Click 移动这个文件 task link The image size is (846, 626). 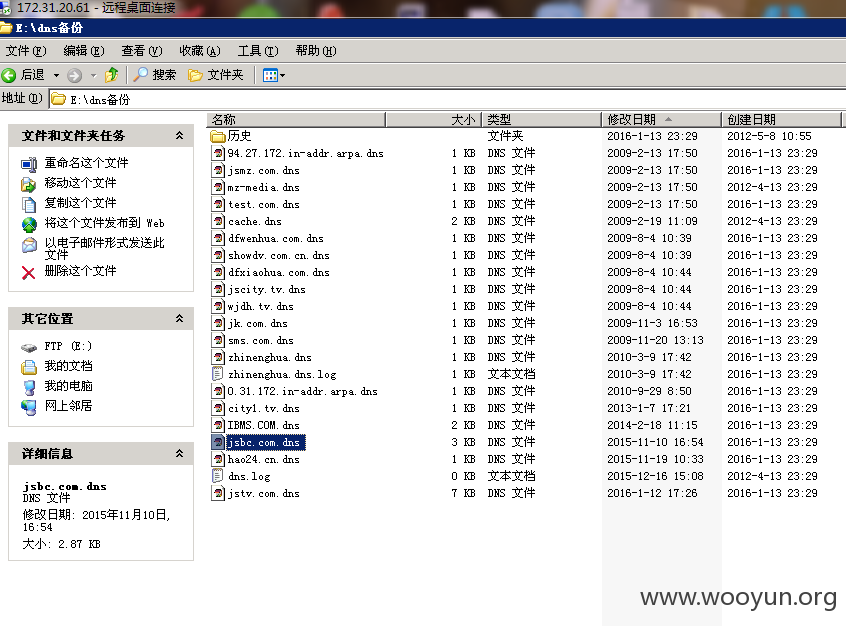click(80, 182)
